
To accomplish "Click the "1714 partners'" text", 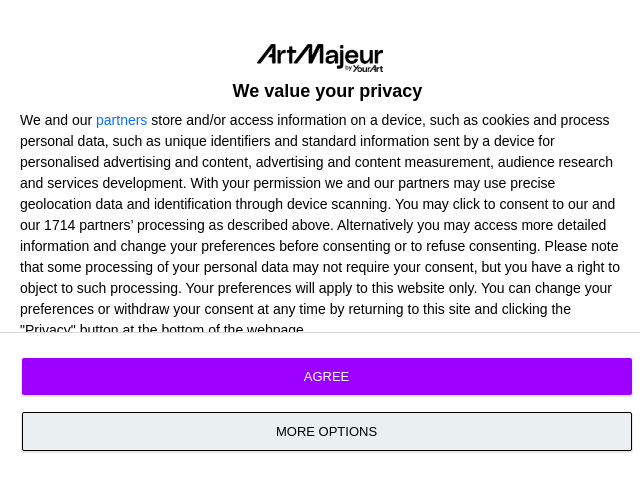I will click(x=92, y=225).
